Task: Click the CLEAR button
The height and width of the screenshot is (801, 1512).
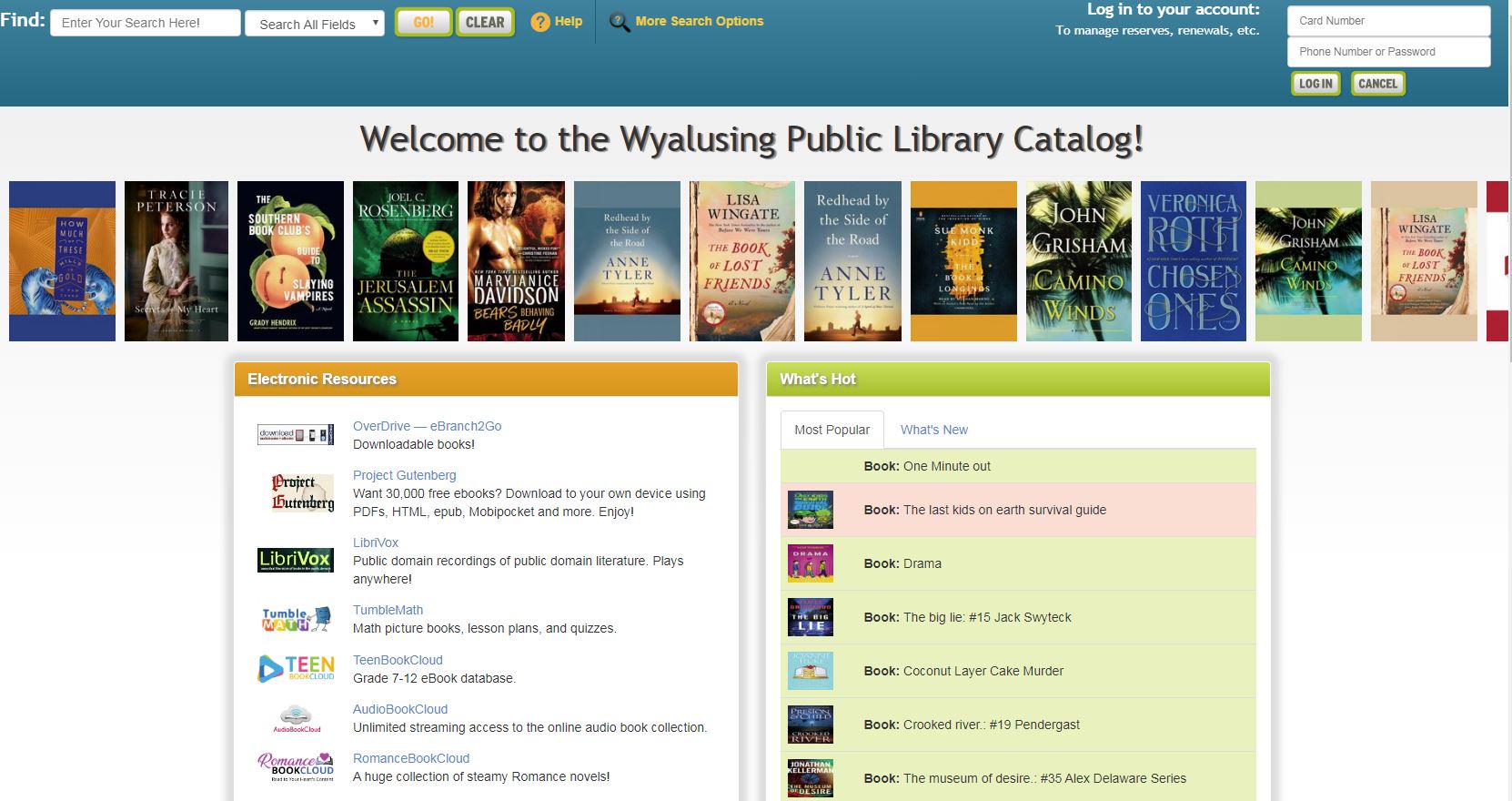Action: (x=485, y=23)
